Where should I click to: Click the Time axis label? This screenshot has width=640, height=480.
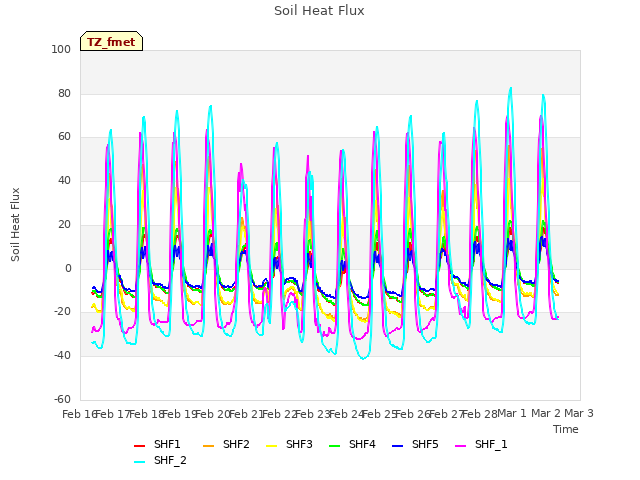(x=566, y=429)
